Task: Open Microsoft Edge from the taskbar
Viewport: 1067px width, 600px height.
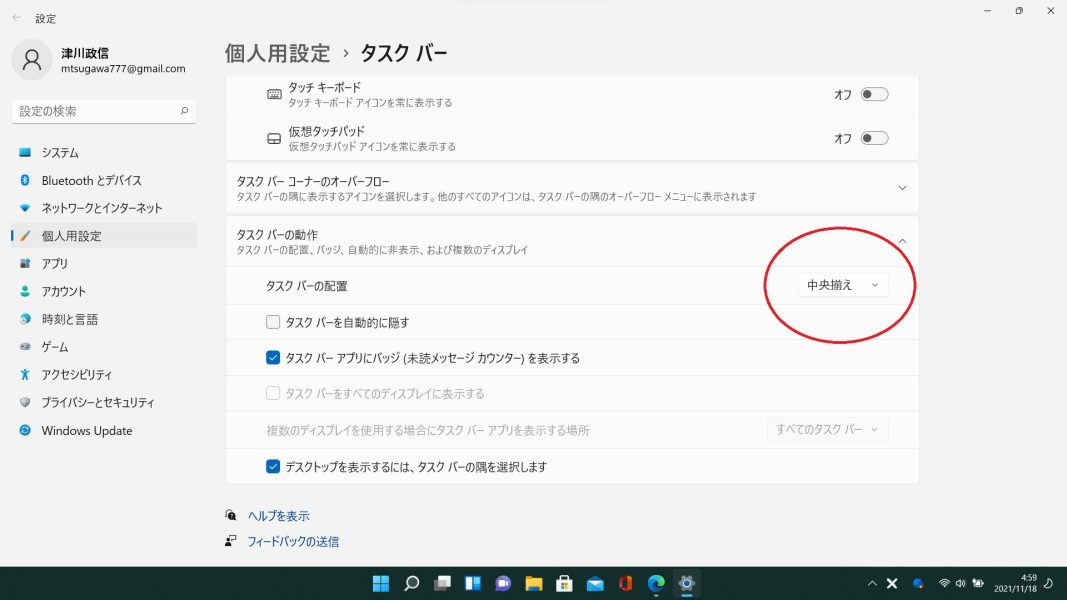Action: 656,583
